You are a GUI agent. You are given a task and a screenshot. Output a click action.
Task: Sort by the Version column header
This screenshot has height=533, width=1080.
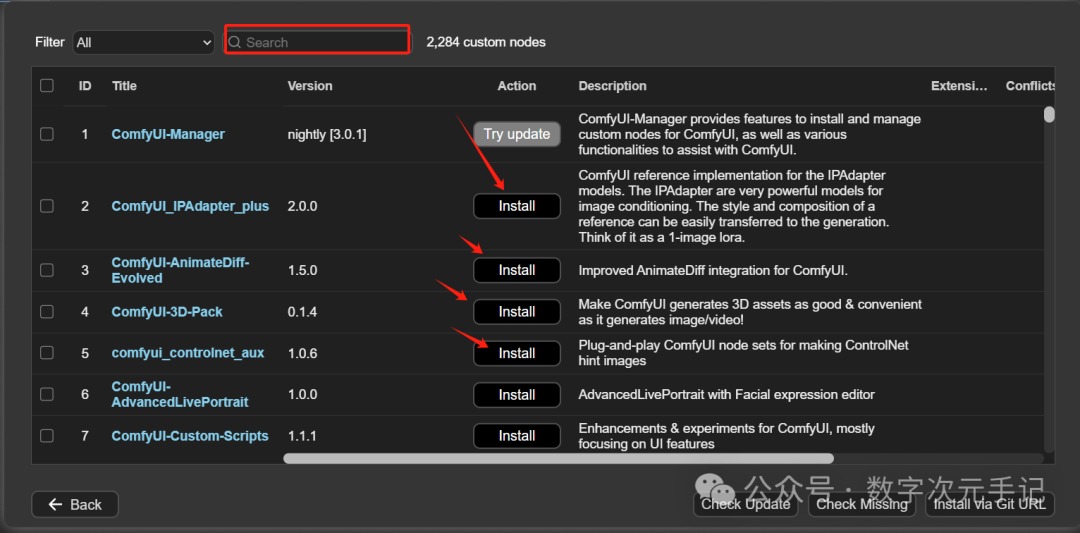pos(310,86)
